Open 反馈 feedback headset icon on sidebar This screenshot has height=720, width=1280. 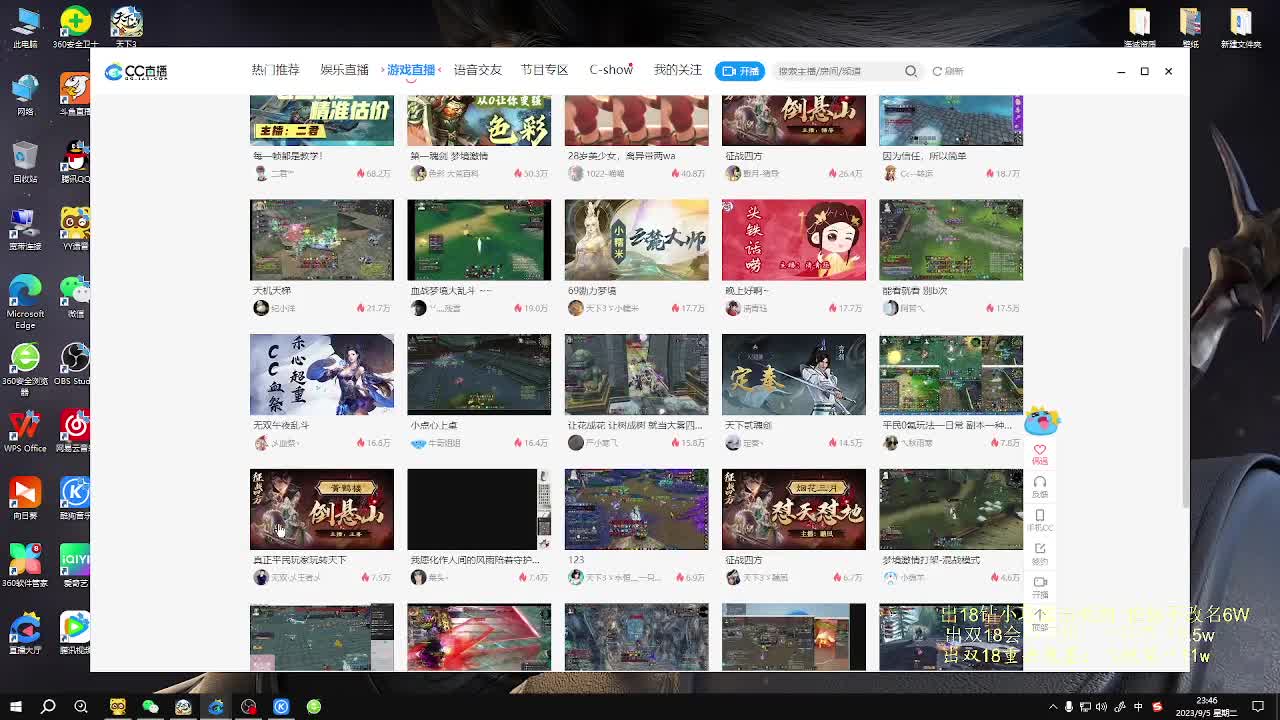click(x=1040, y=483)
